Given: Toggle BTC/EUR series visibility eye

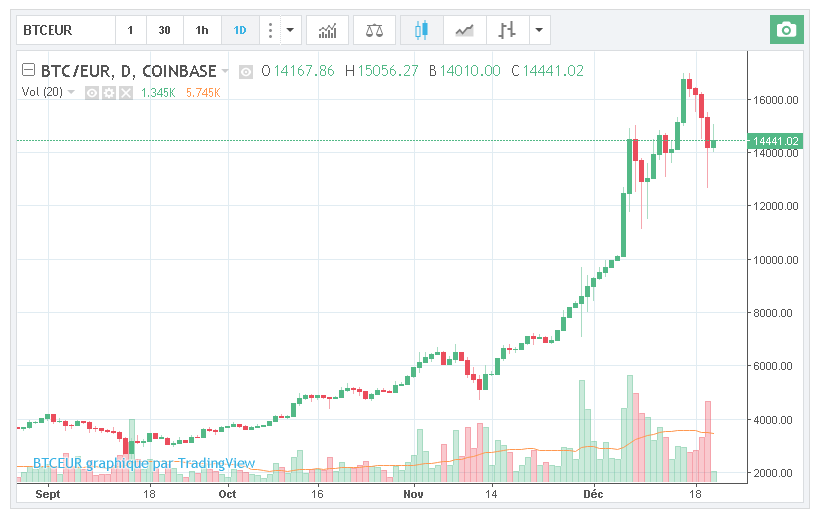Looking at the screenshot, I should pyautogui.click(x=246, y=71).
